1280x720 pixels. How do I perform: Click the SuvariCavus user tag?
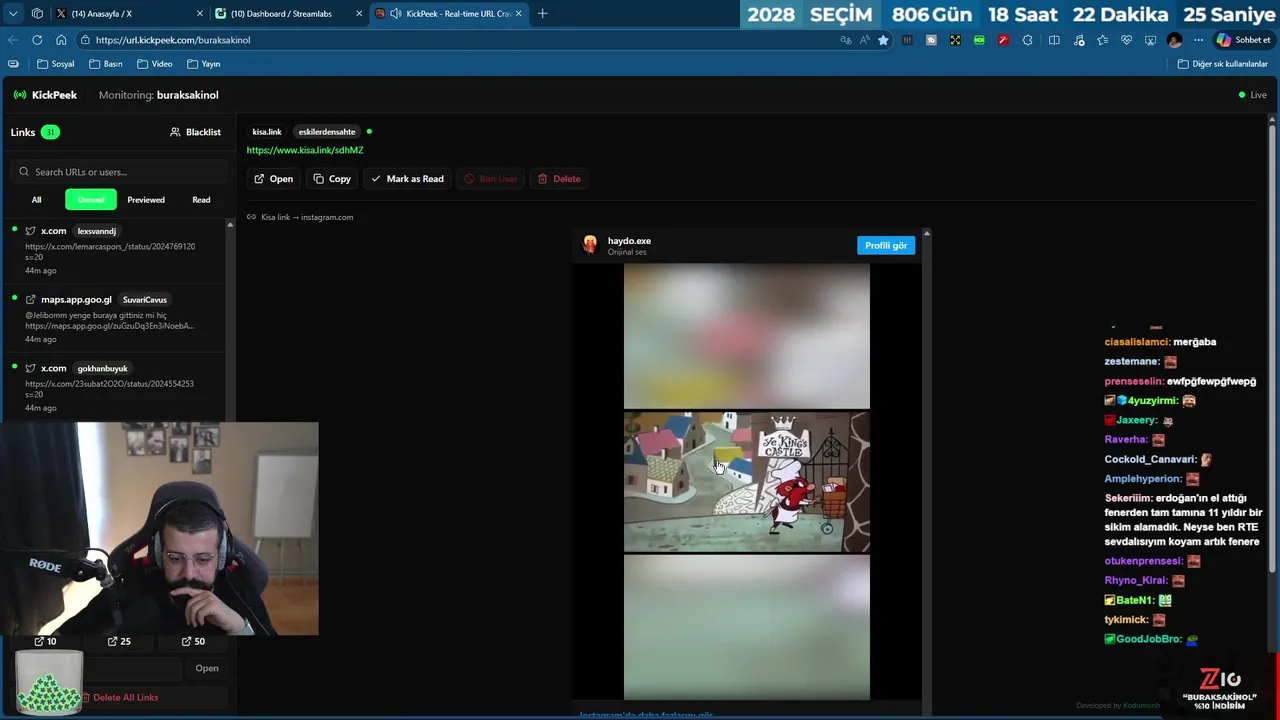[x=145, y=300]
